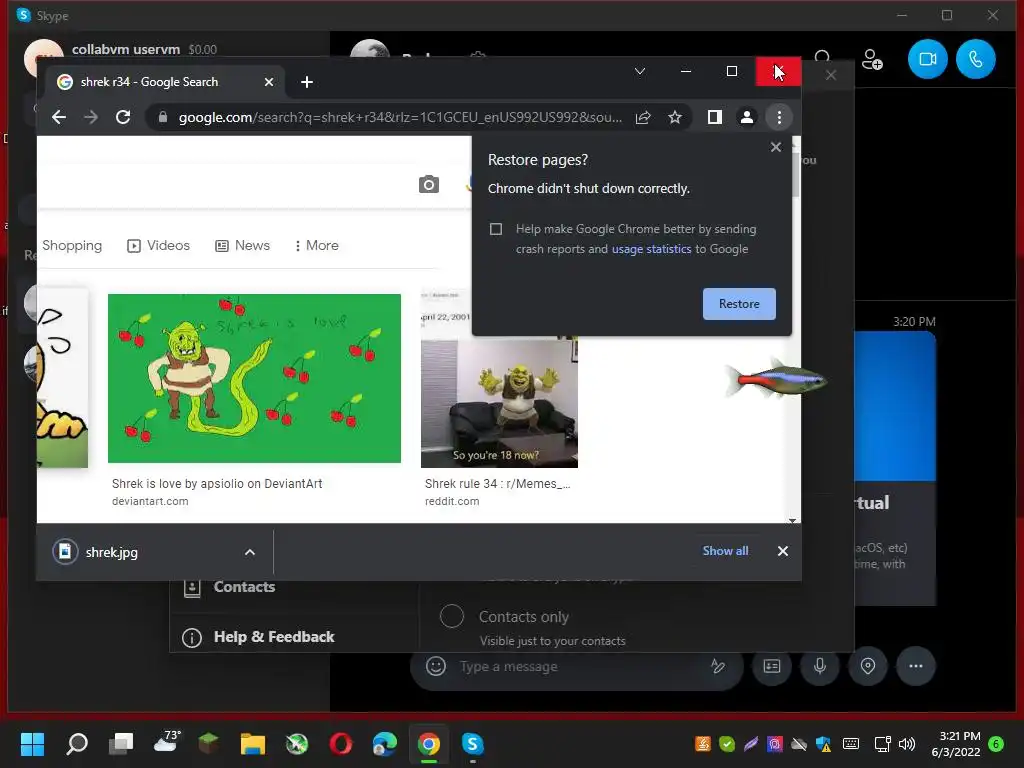Viewport: 1024px width, 768px height.
Task: Go forward in Chrome navigation
Action: (91, 118)
